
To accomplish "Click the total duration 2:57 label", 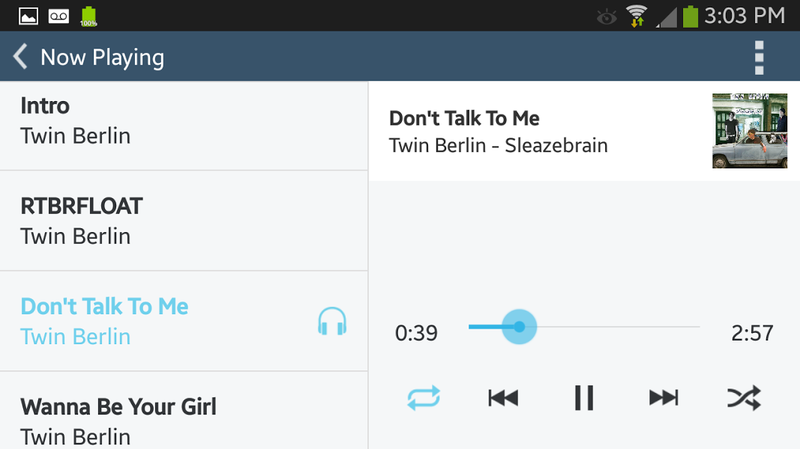I will [x=752, y=333].
